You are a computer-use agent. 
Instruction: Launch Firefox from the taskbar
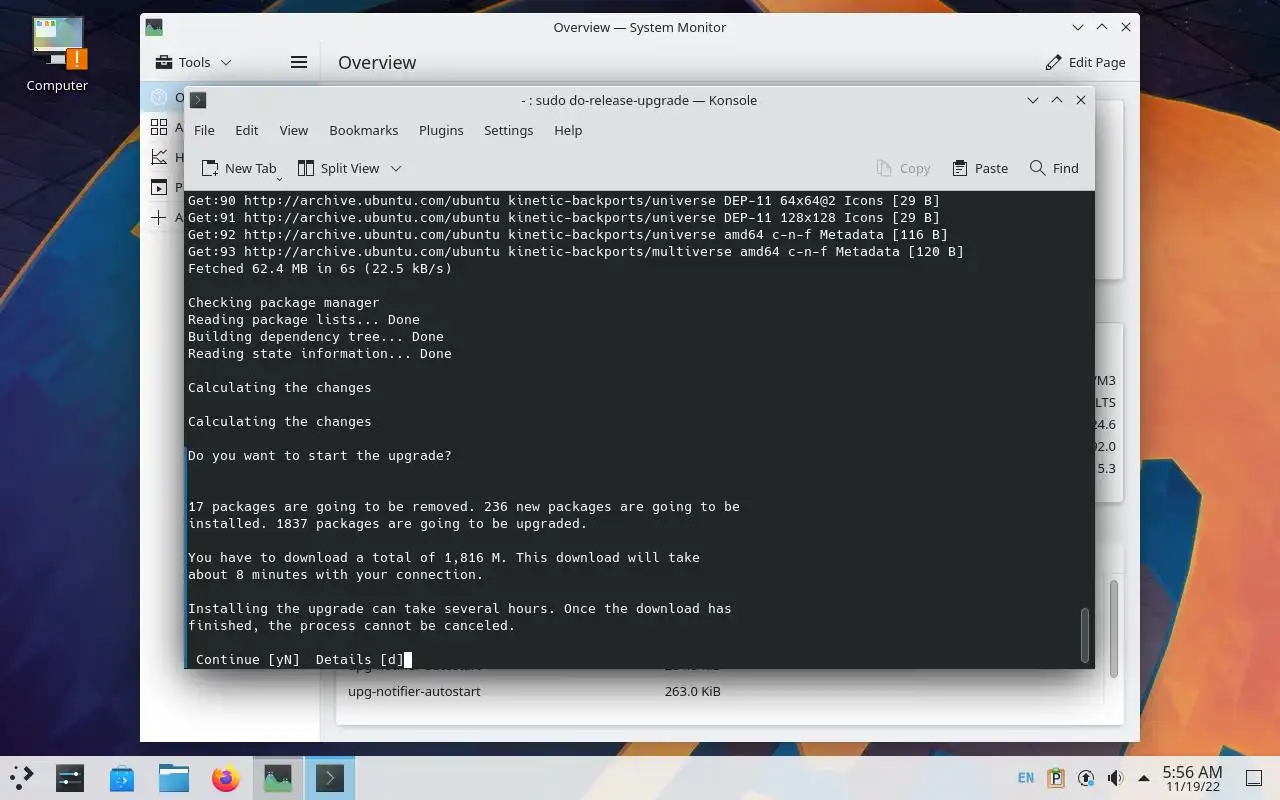(226, 777)
